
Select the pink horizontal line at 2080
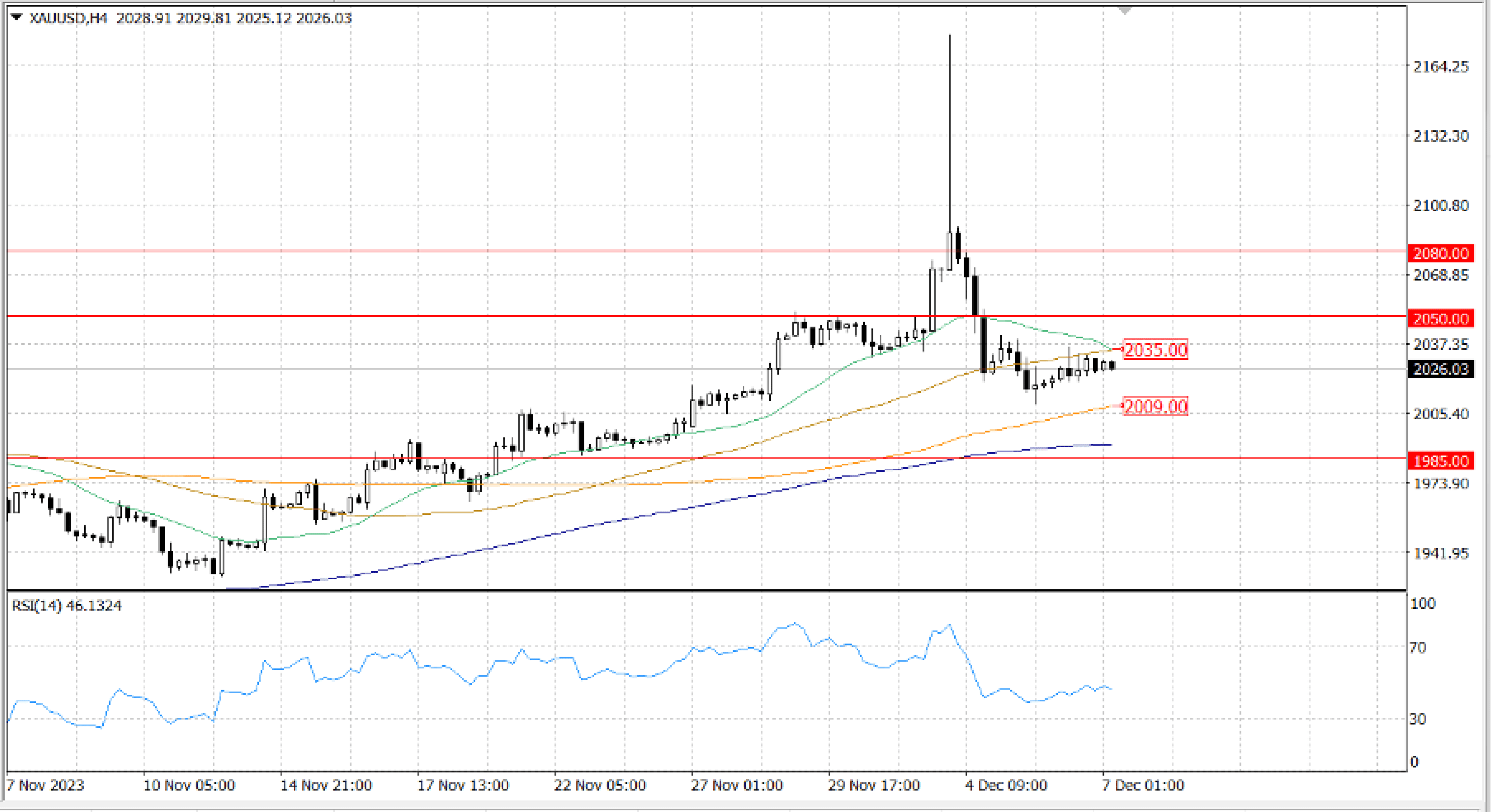463,251
